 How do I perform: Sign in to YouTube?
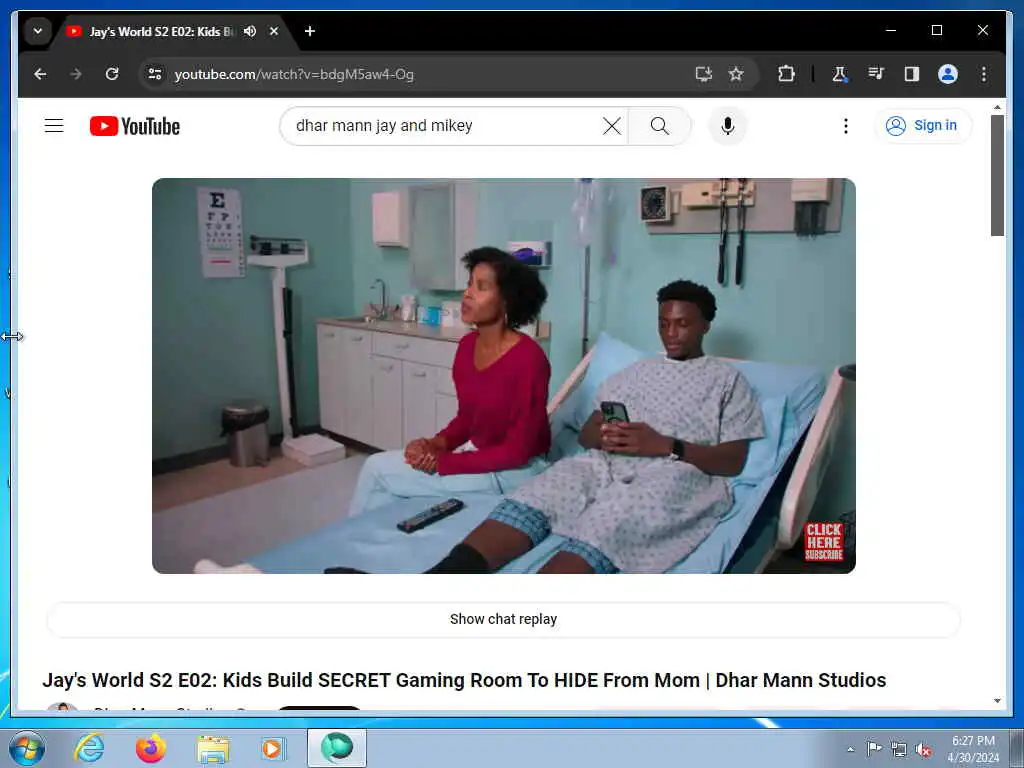click(x=923, y=125)
